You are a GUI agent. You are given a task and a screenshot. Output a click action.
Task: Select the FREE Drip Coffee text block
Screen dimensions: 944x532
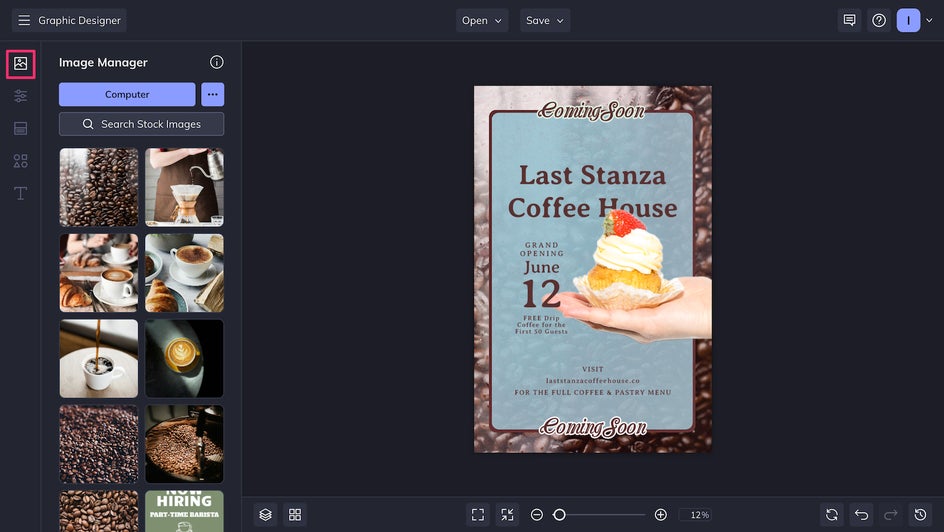point(541,324)
